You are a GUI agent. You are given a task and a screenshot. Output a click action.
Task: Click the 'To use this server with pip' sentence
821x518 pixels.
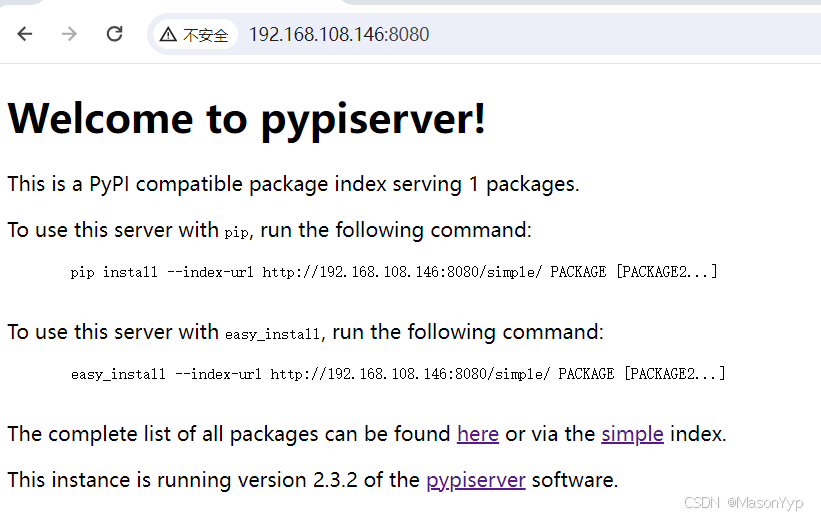(x=269, y=230)
